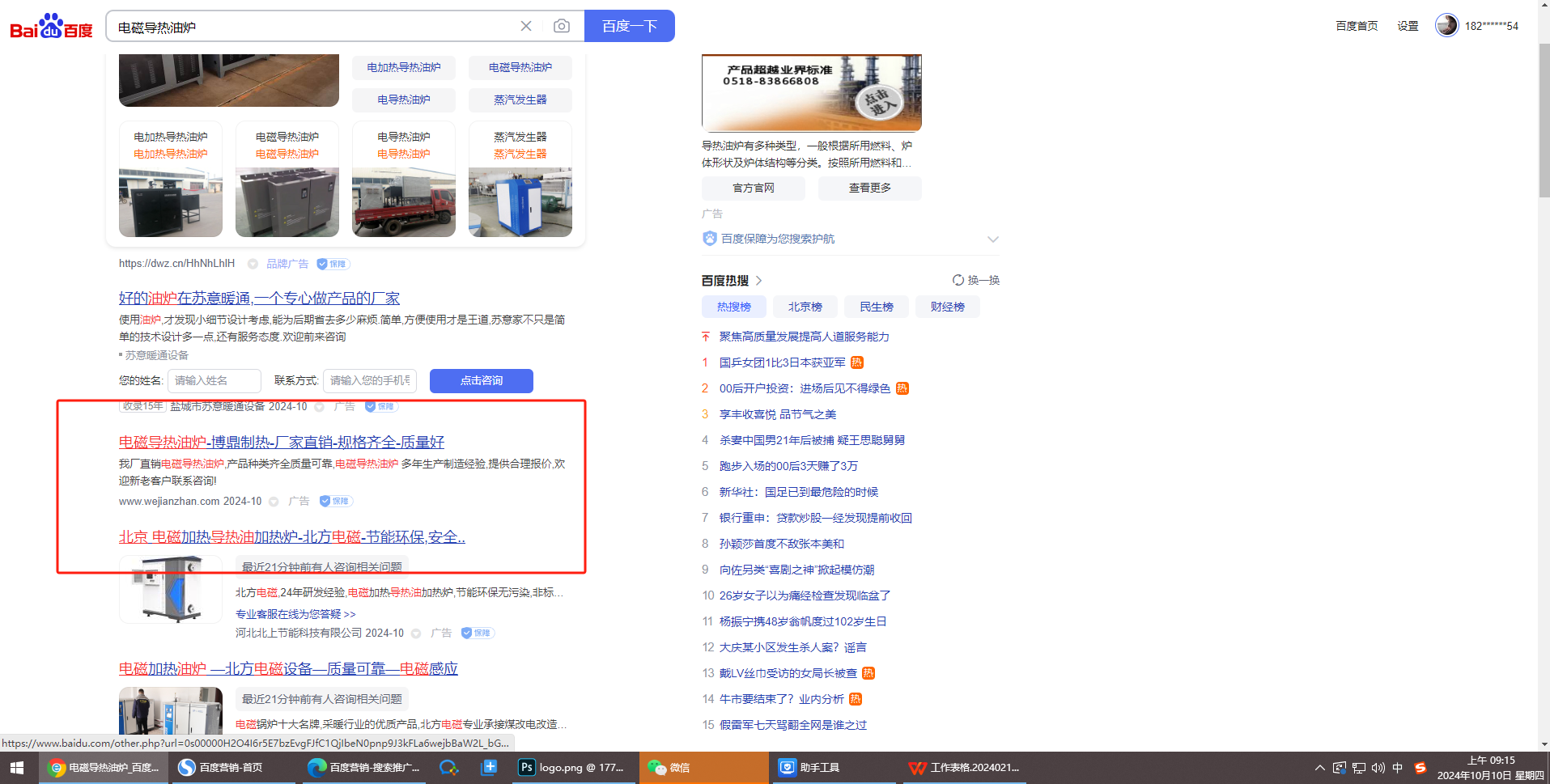This screenshot has height=784, width=1550.
Task: Select the 热搜榜 tab
Action: click(734, 307)
